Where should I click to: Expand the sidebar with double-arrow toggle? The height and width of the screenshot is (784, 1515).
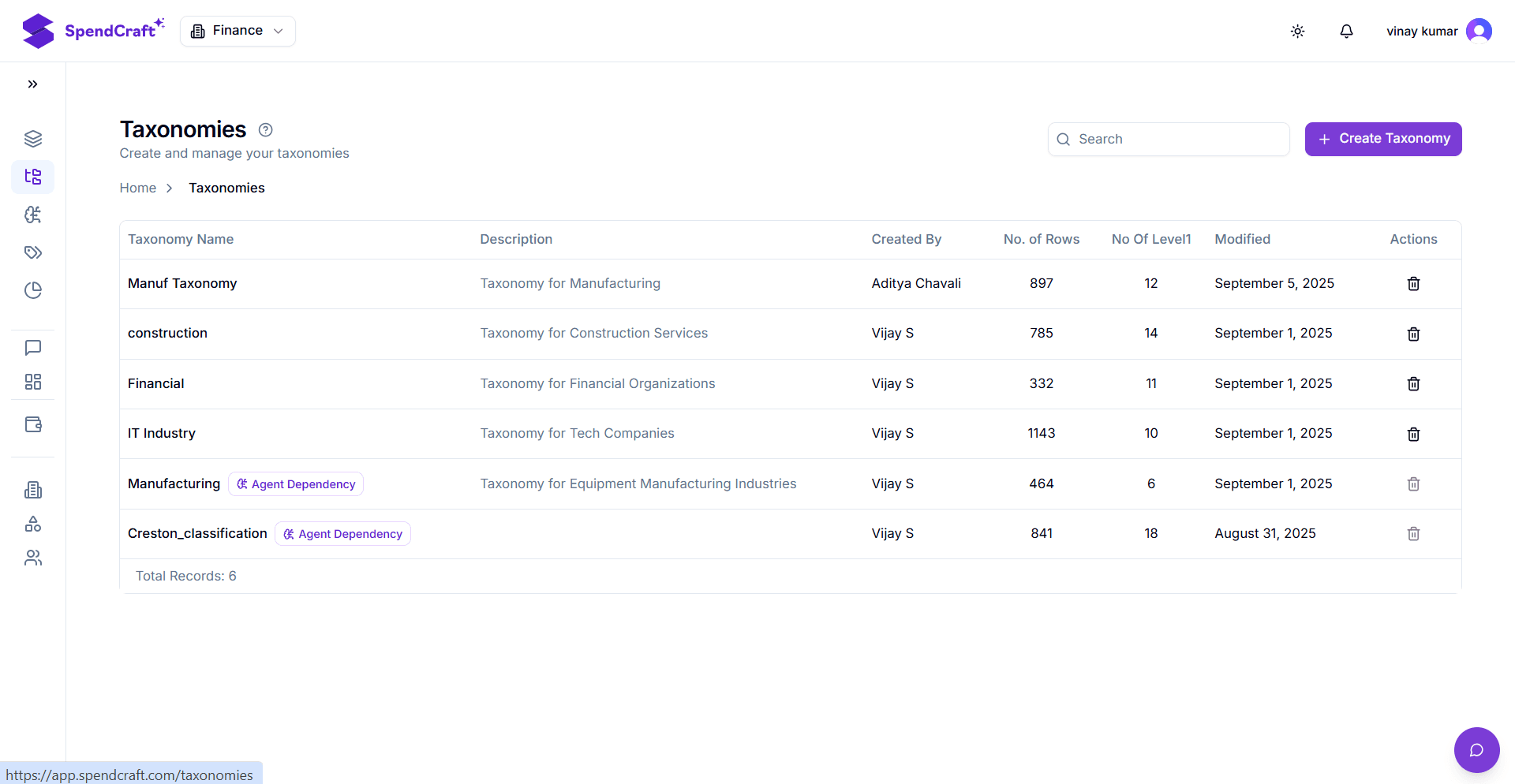[32, 84]
